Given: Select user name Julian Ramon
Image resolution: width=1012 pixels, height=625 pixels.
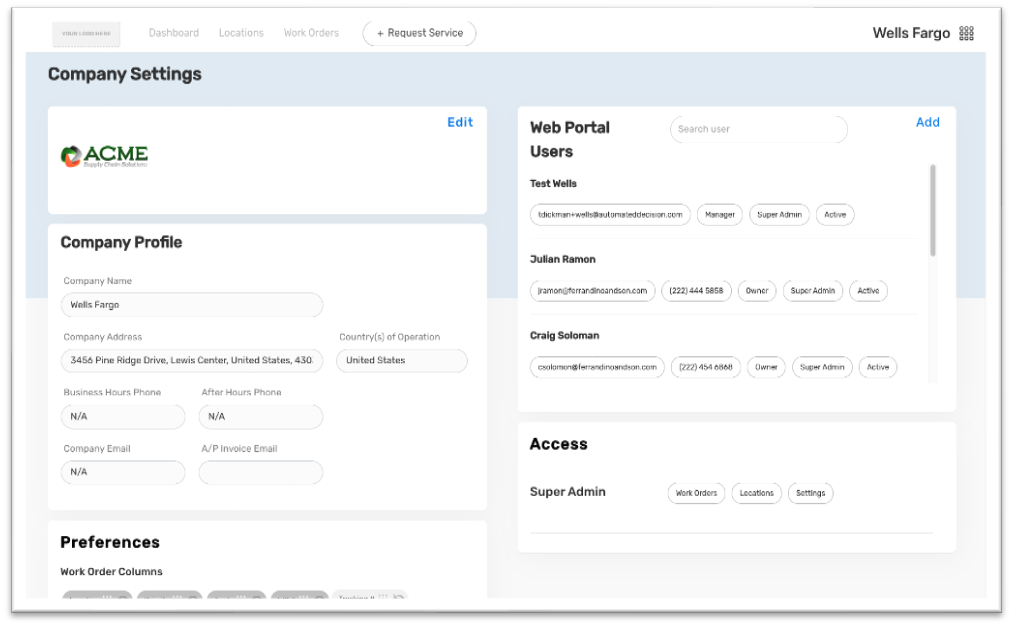Looking at the screenshot, I should coord(563,259).
